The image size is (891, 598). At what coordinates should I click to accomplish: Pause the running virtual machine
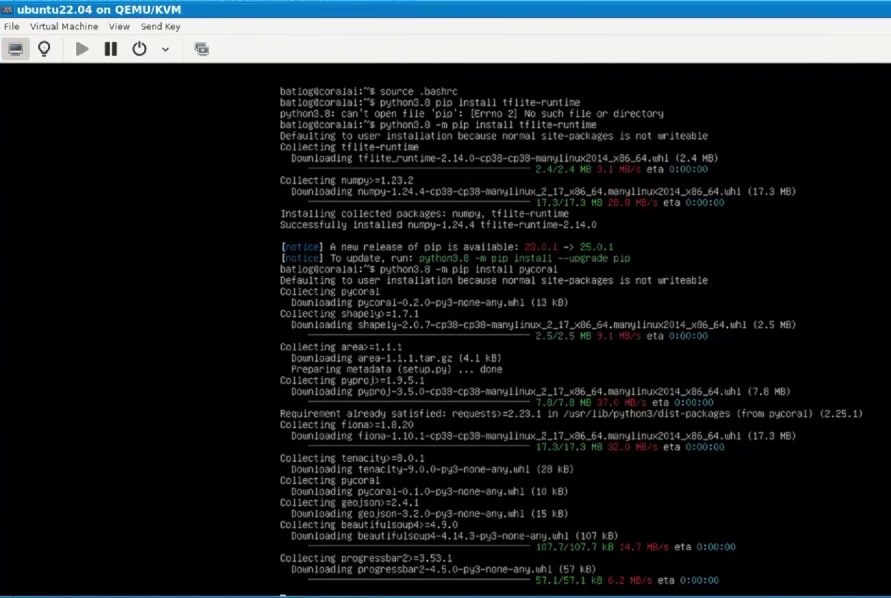(111, 49)
